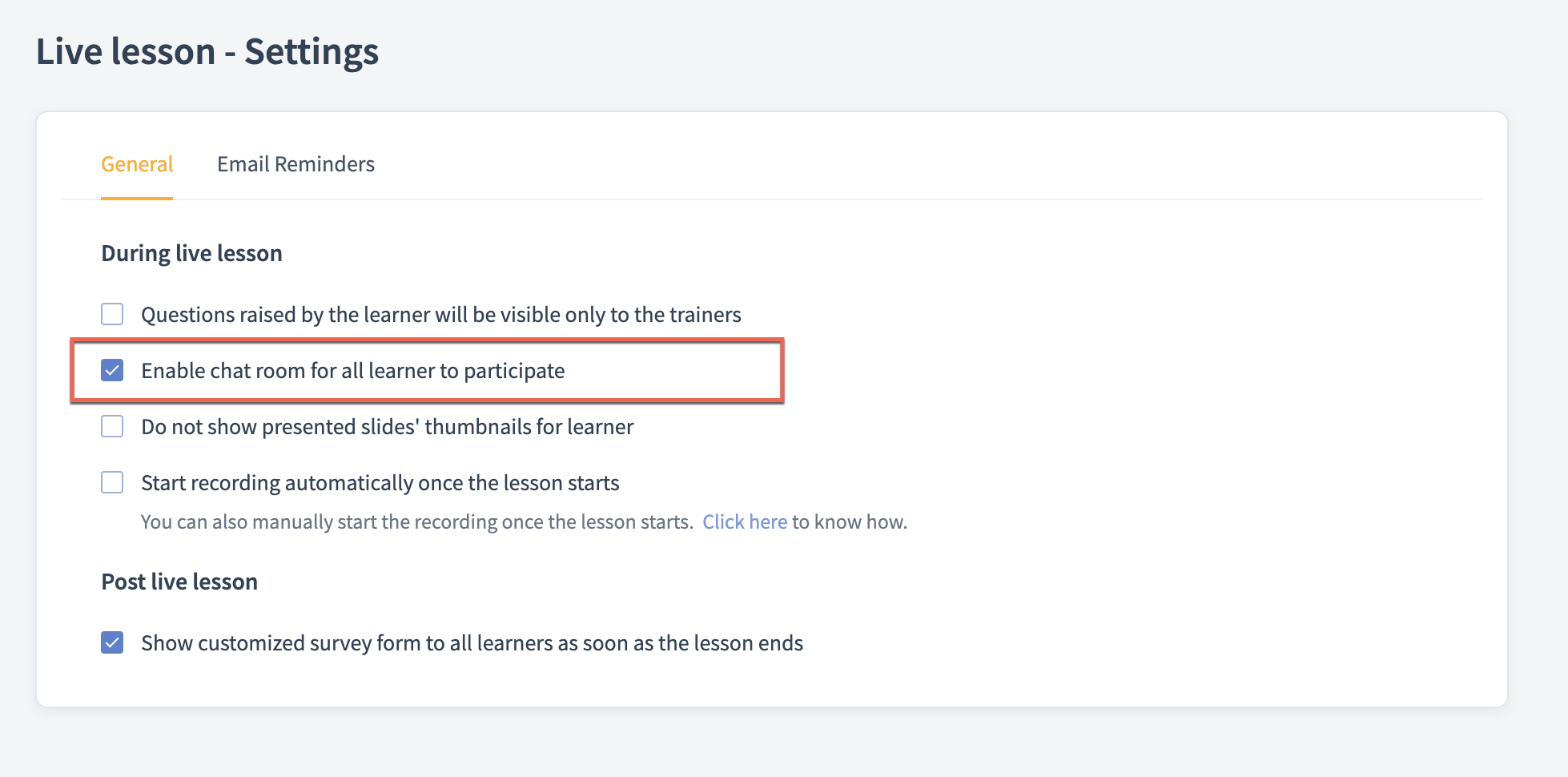The width and height of the screenshot is (1568, 777).
Task: Click the 'Do not show presented slides' label
Action: pyautogui.click(x=388, y=427)
